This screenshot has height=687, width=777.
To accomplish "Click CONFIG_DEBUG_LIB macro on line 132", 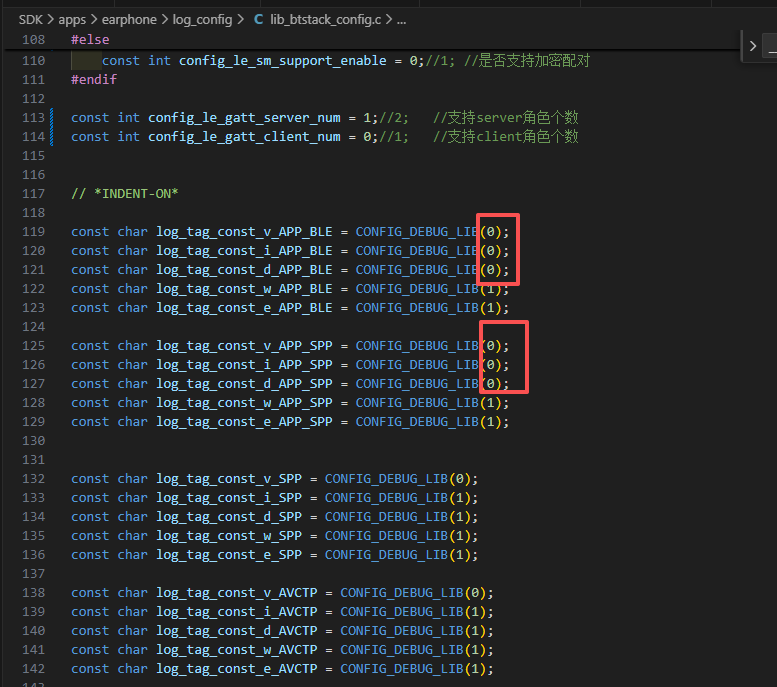I will (386, 479).
